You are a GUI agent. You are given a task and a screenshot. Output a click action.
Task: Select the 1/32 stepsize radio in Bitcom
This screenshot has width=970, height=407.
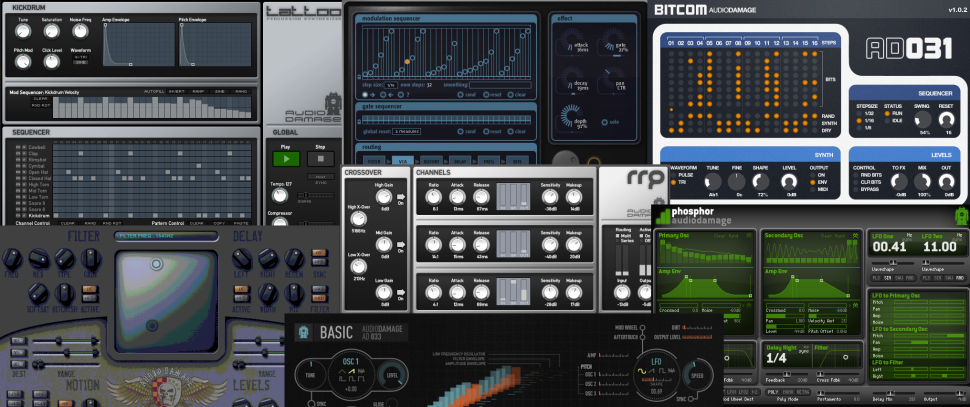(x=863, y=114)
